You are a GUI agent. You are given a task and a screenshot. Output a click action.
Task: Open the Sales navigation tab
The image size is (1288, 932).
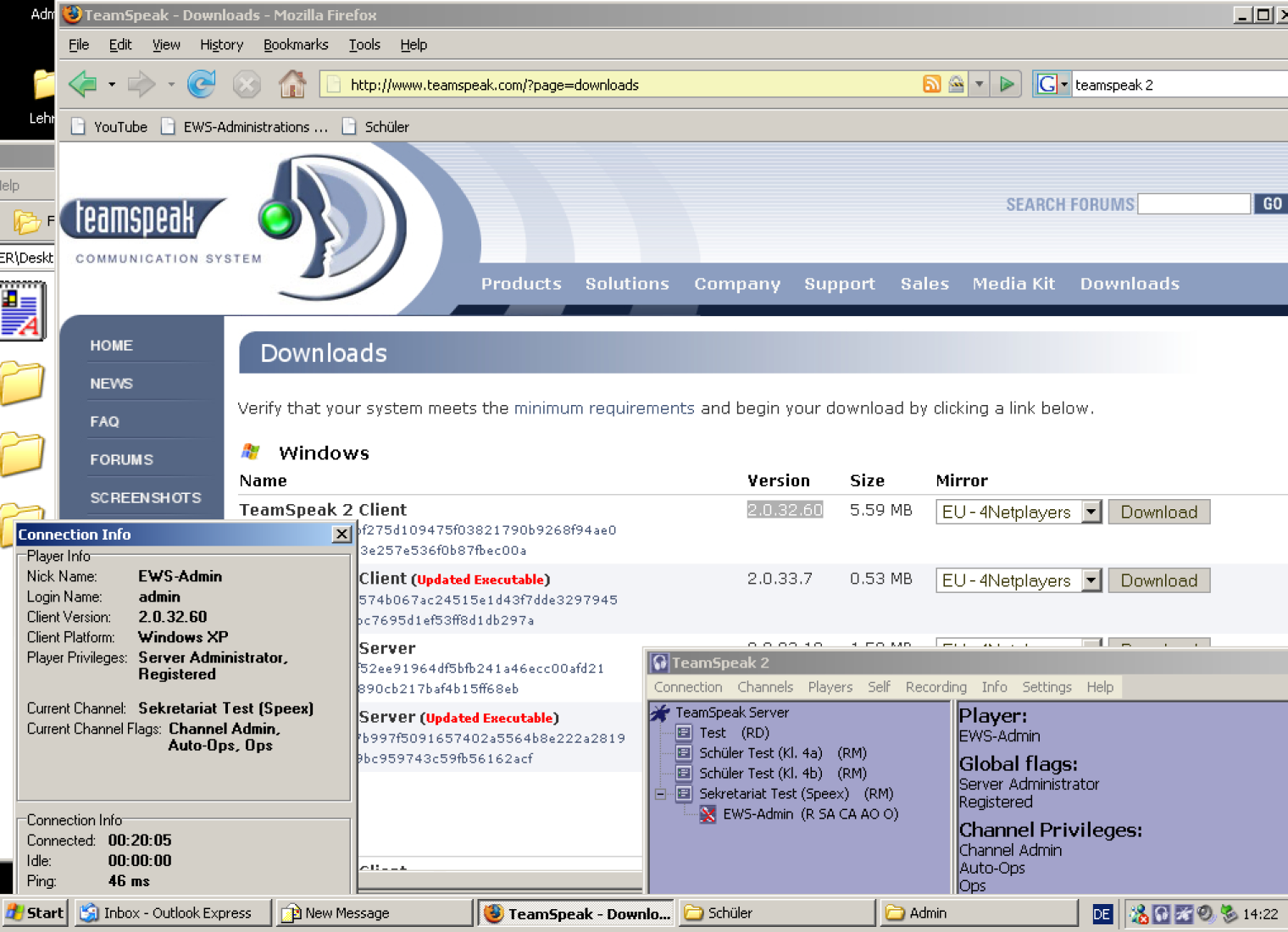pos(924,284)
